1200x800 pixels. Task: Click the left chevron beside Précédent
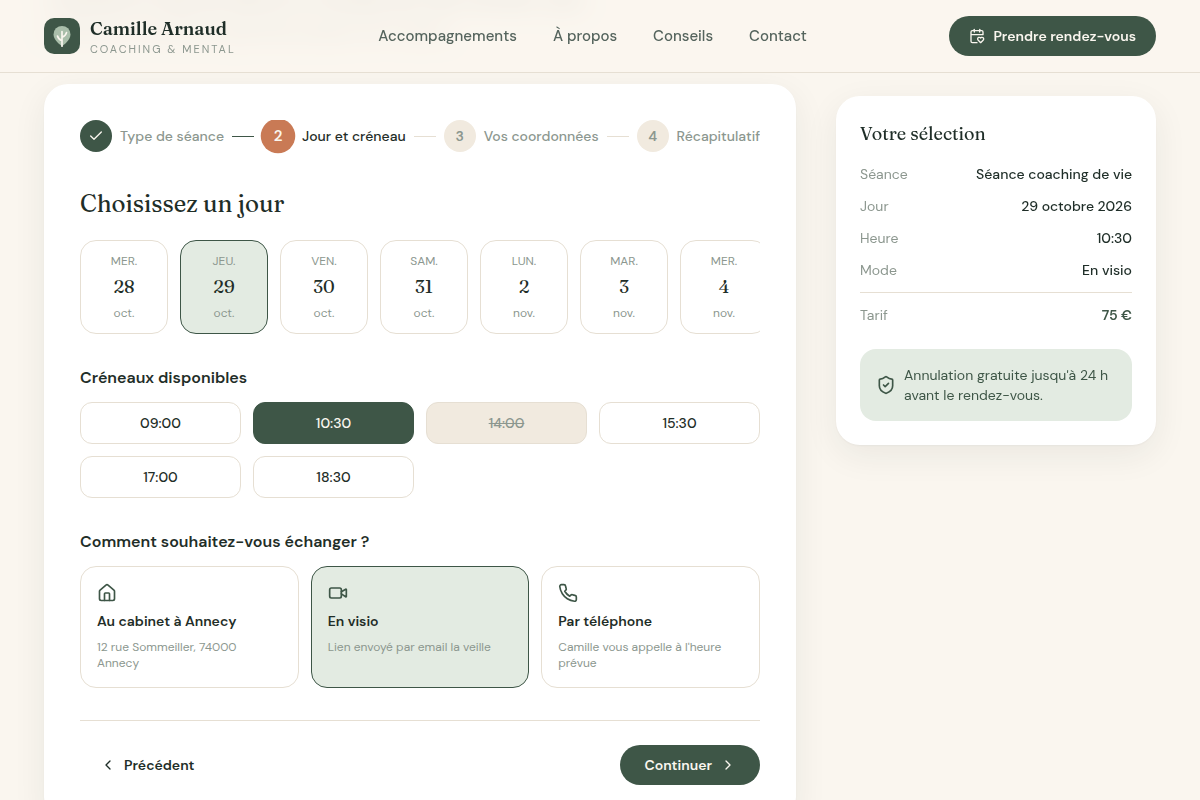108,765
